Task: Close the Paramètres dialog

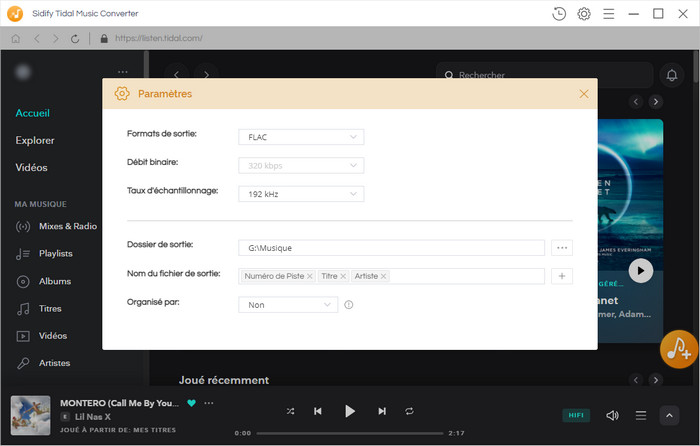Action: 584,94
